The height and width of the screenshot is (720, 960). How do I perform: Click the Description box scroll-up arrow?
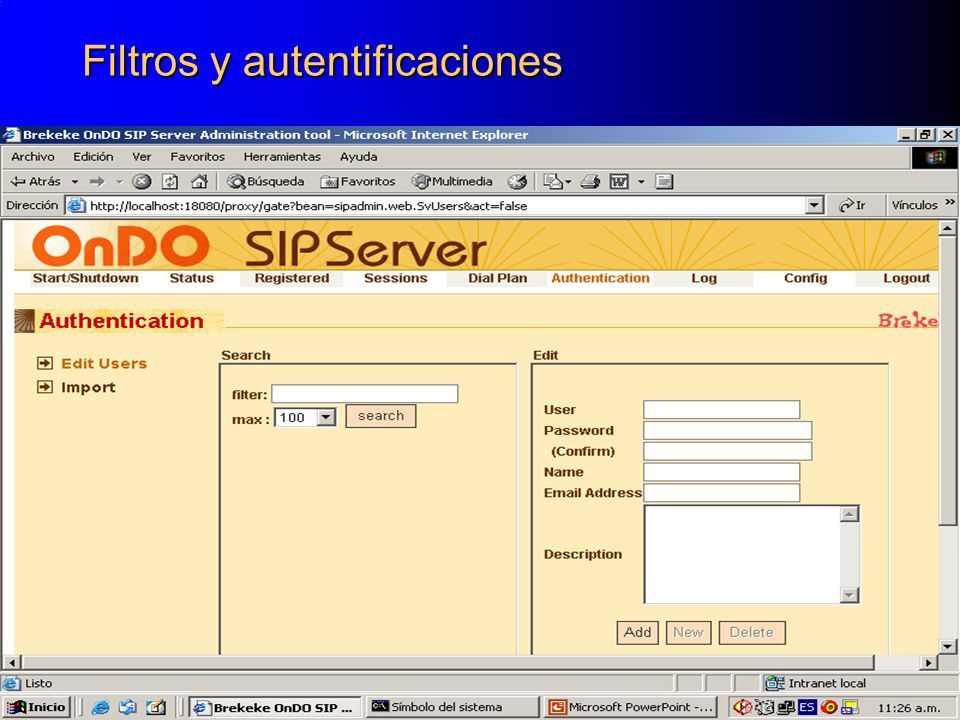point(849,514)
